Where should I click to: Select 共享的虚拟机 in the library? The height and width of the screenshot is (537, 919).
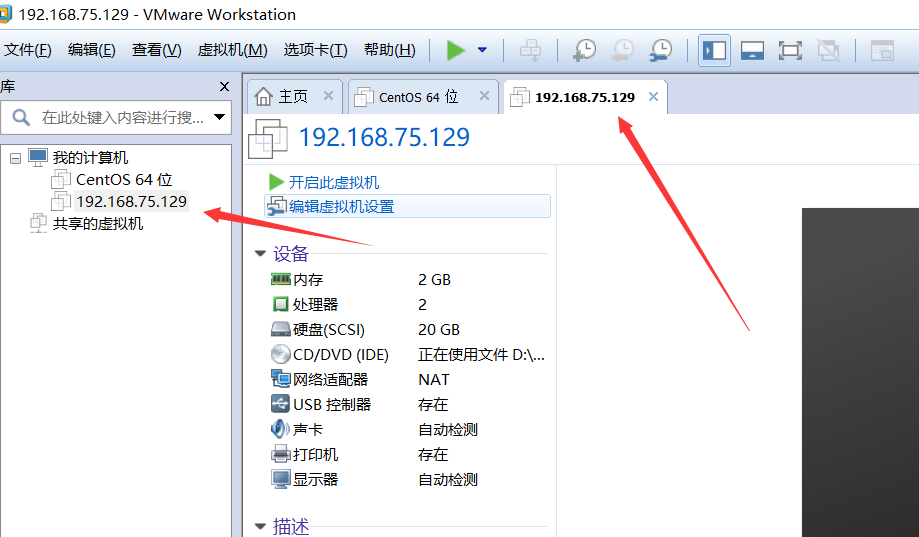98,224
